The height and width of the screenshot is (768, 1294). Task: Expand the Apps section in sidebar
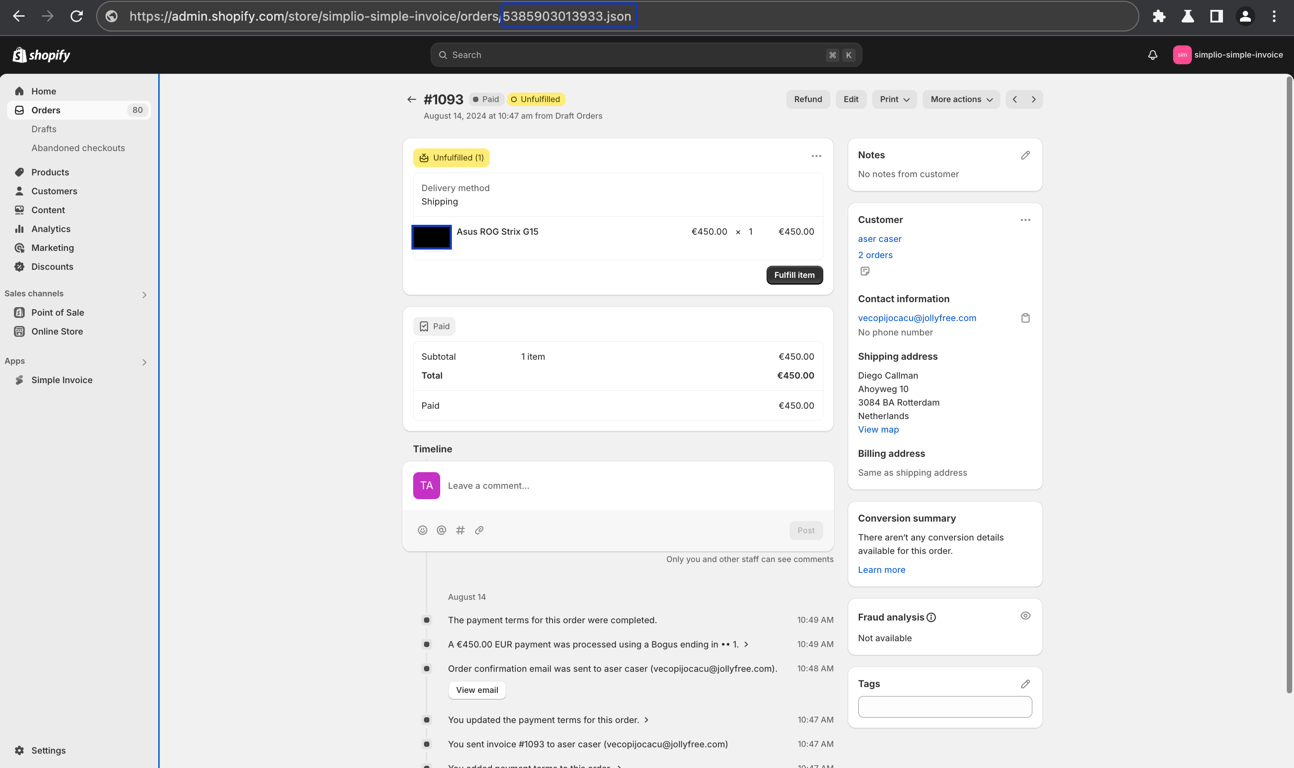coord(144,362)
